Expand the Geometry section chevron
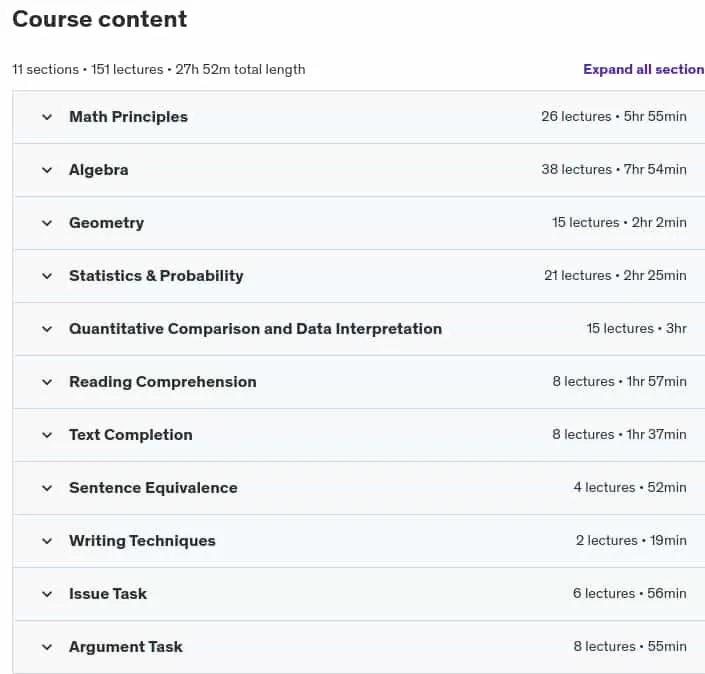The height and width of the screenshot is (674, 705). pos(47,223)
